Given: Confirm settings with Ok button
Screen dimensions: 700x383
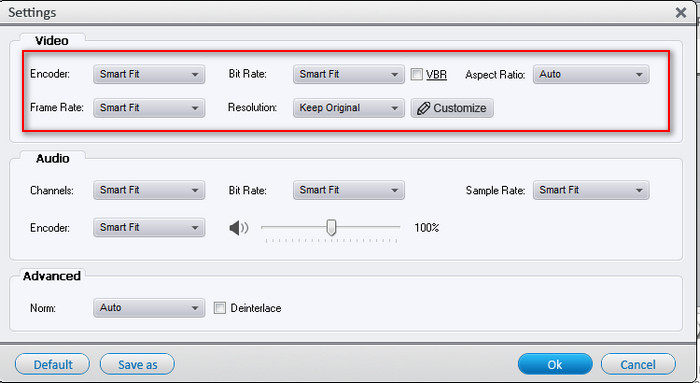Looking at the screenshot, I should pos(555,364).
